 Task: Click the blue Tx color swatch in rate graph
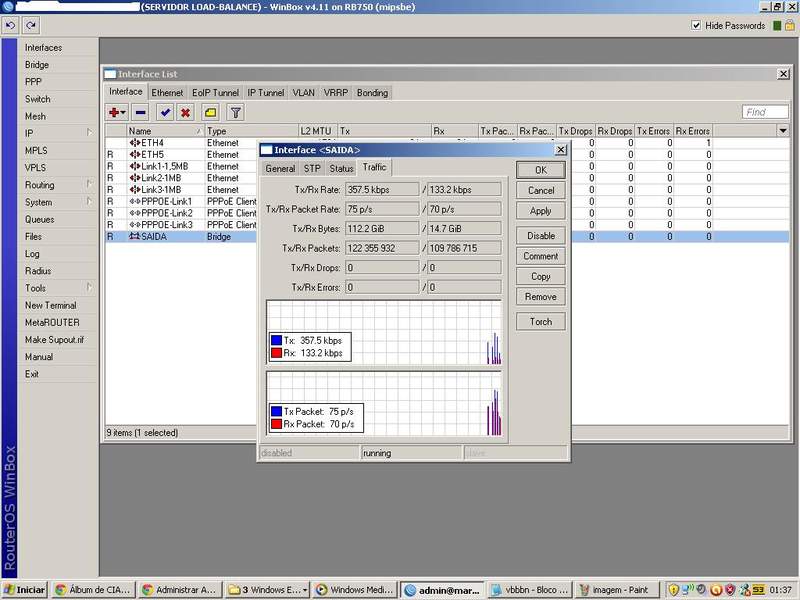277,340
